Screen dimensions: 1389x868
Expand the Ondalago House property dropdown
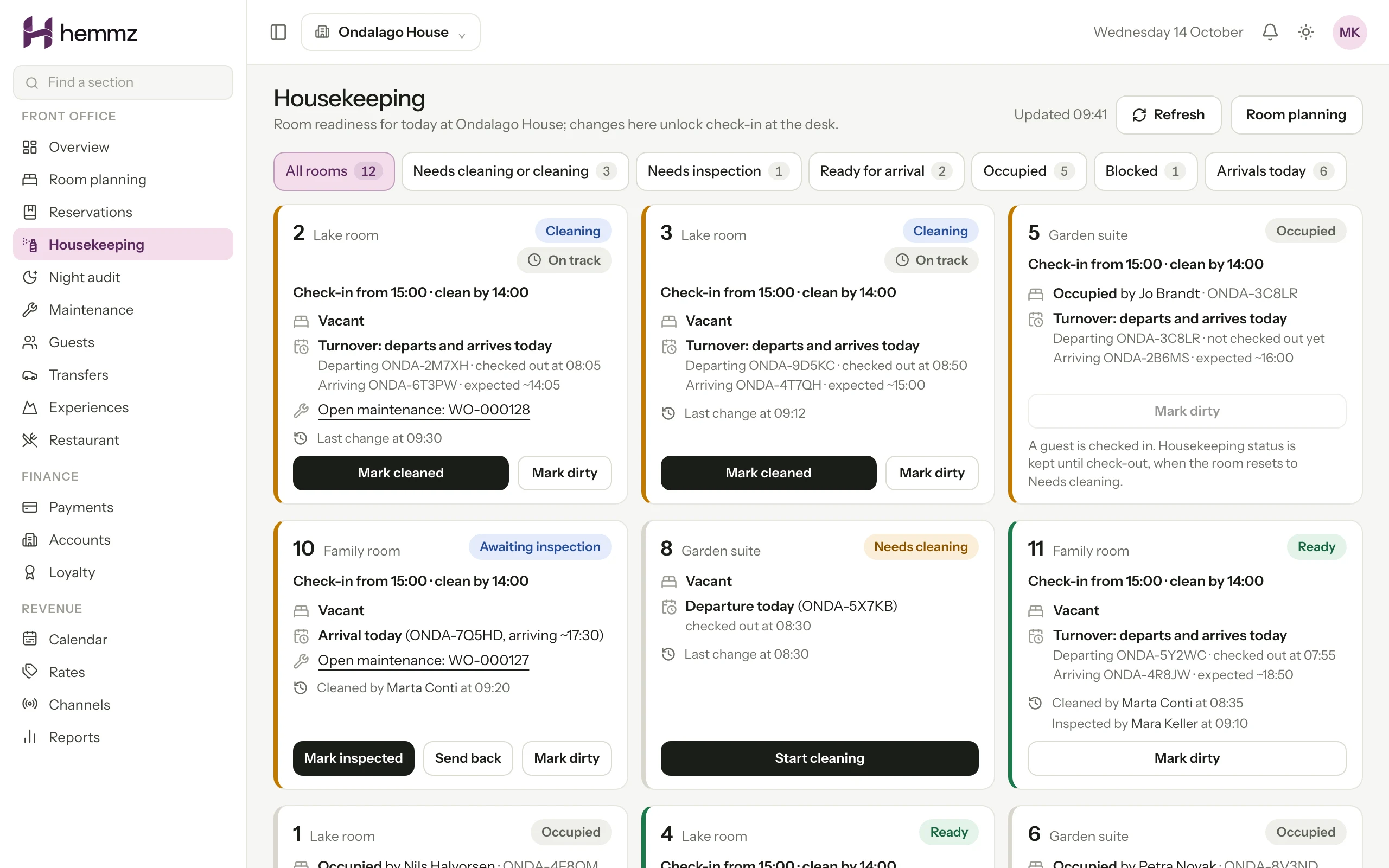[x=390, y=32]
